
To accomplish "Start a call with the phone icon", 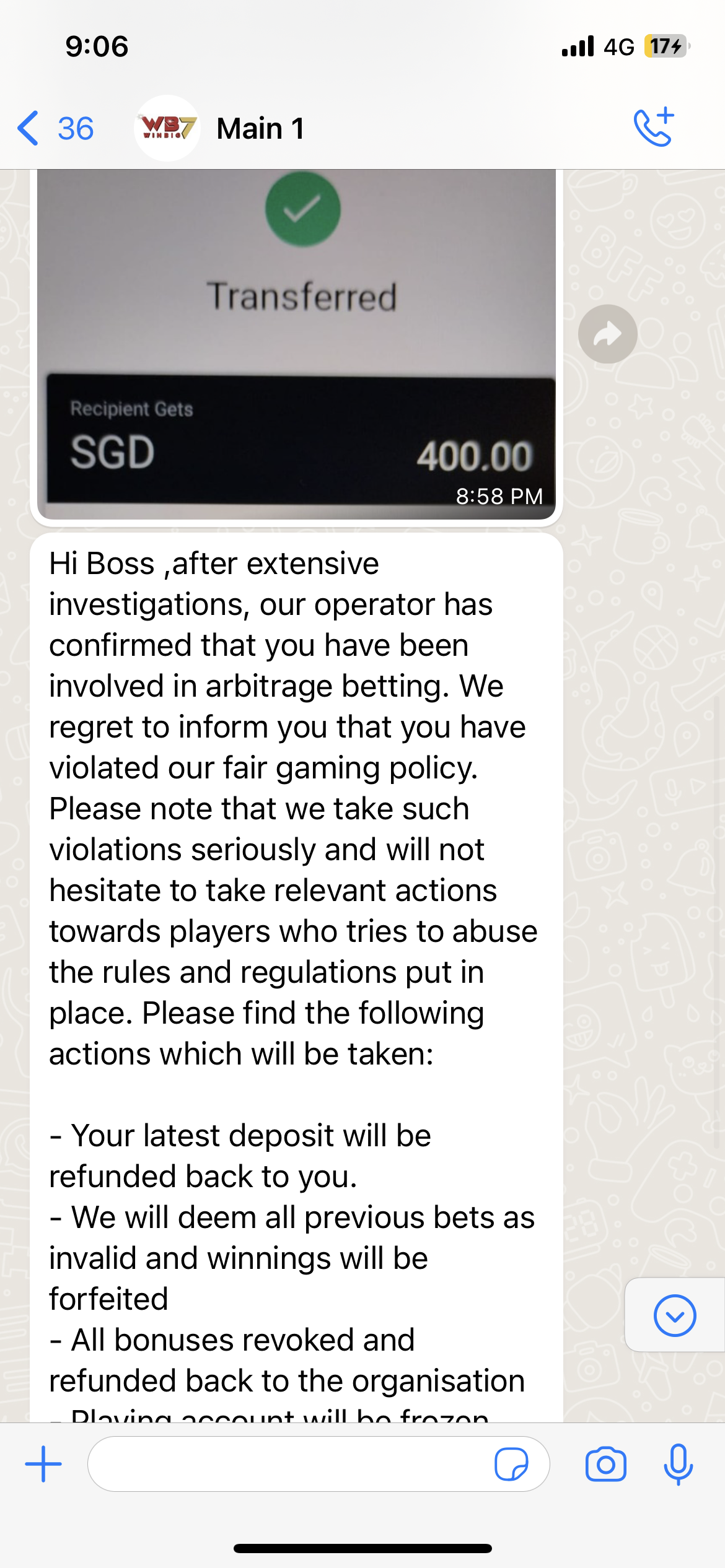I will coord(654,128).
